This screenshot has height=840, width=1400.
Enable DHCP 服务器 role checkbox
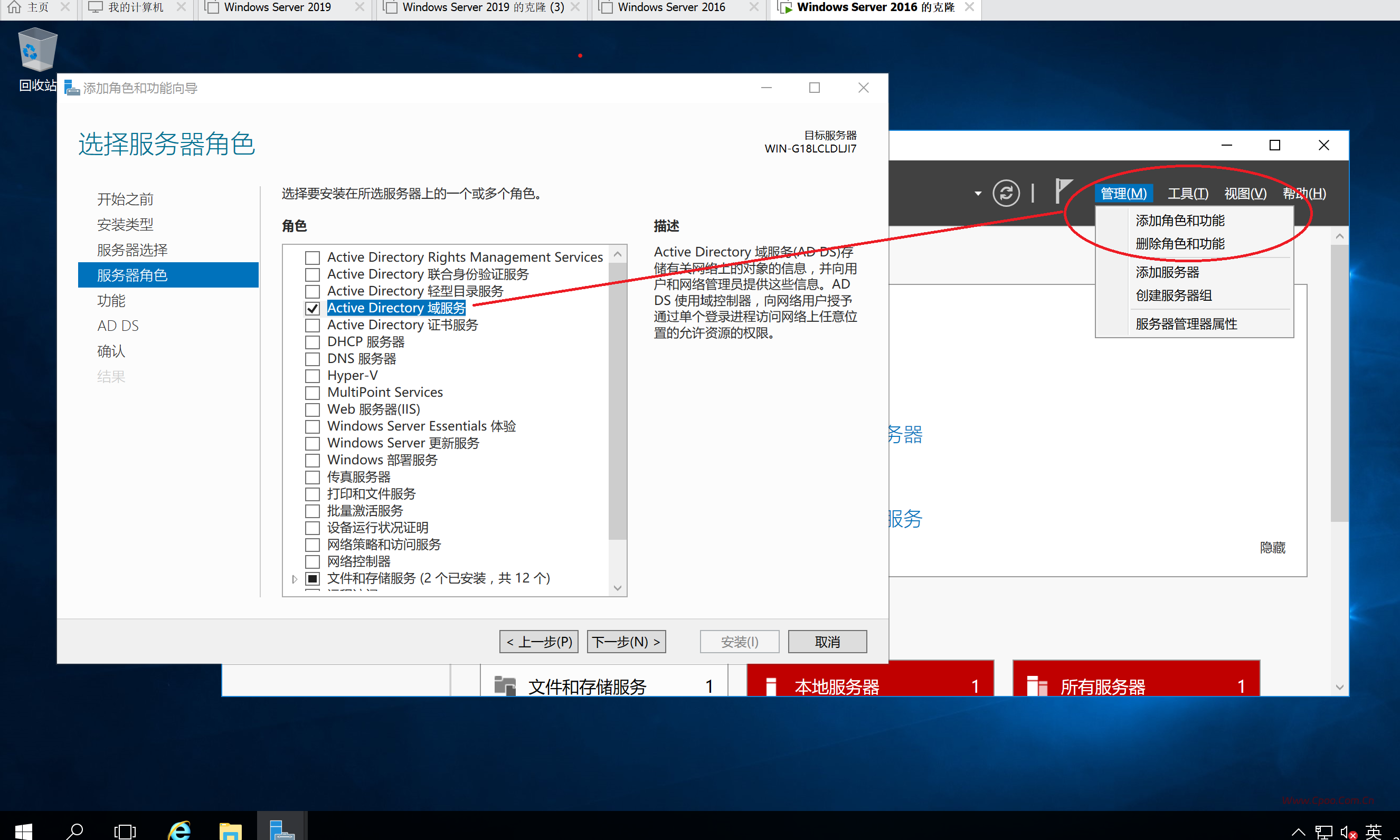click(x=312, y=342)
